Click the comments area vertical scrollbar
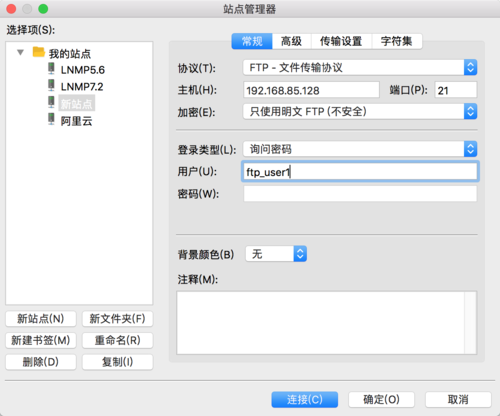Viewport: 500px width, 416px height. (470, 323)
